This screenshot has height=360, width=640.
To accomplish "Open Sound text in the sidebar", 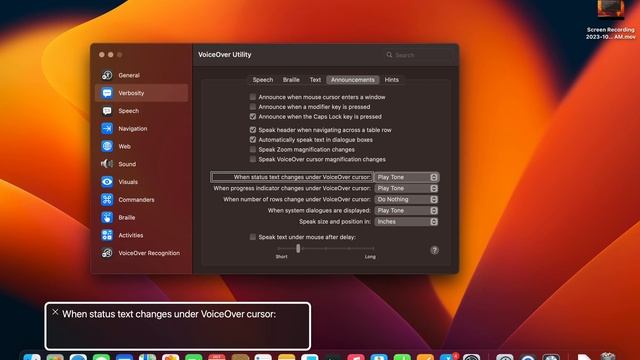I will point(127,164).
